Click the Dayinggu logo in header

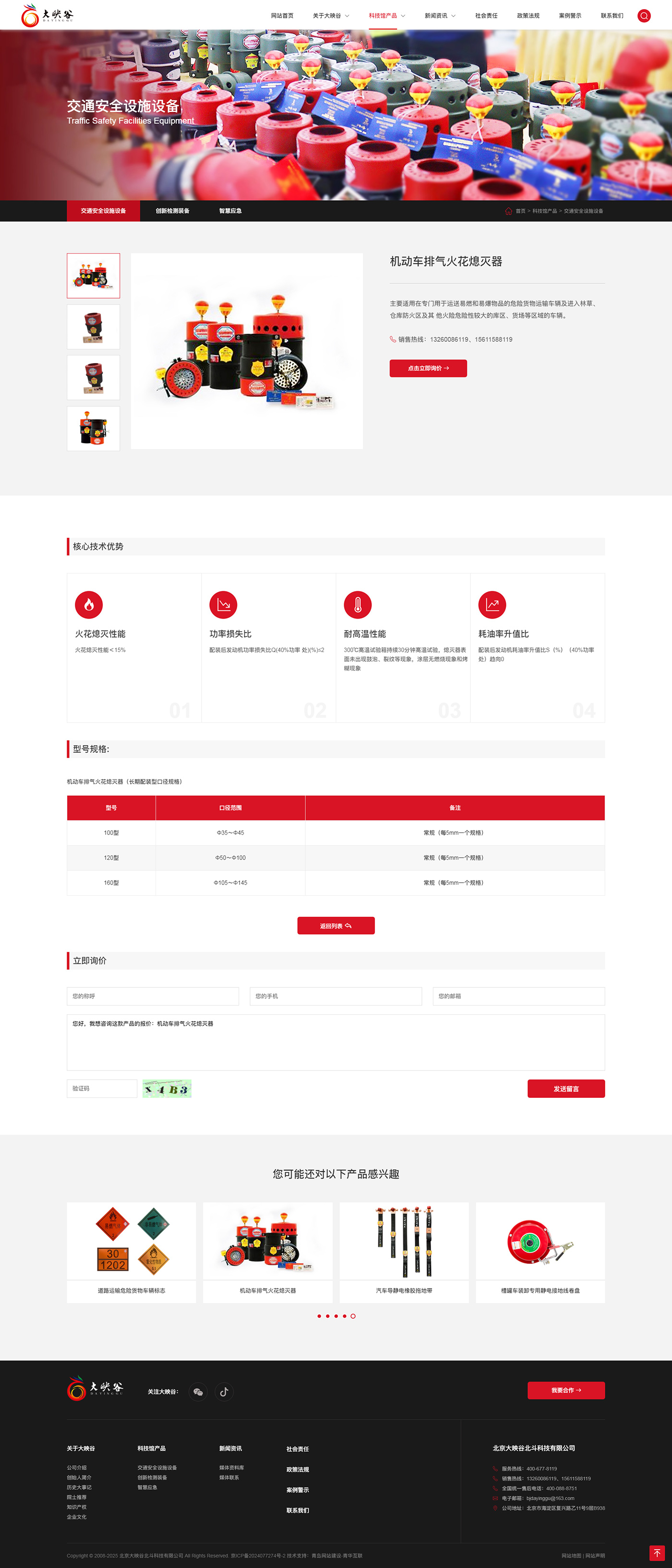tap(47, 15)
